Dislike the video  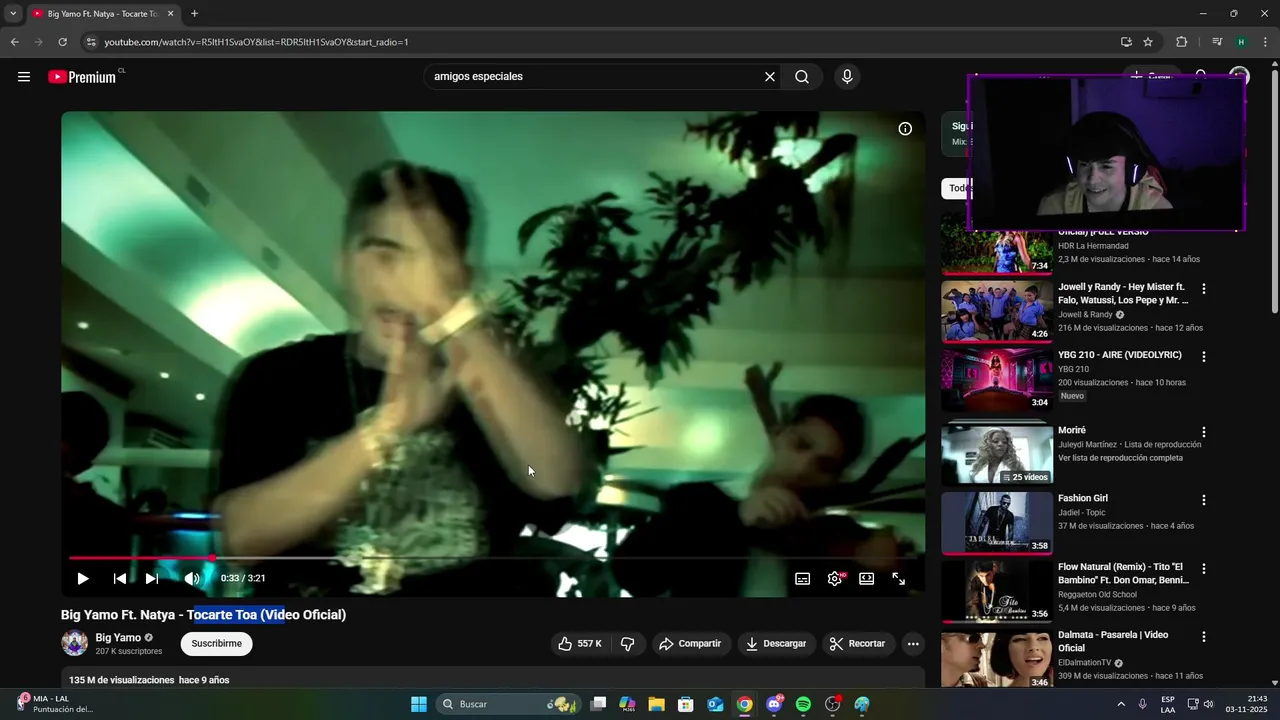(x=628, y=644)
